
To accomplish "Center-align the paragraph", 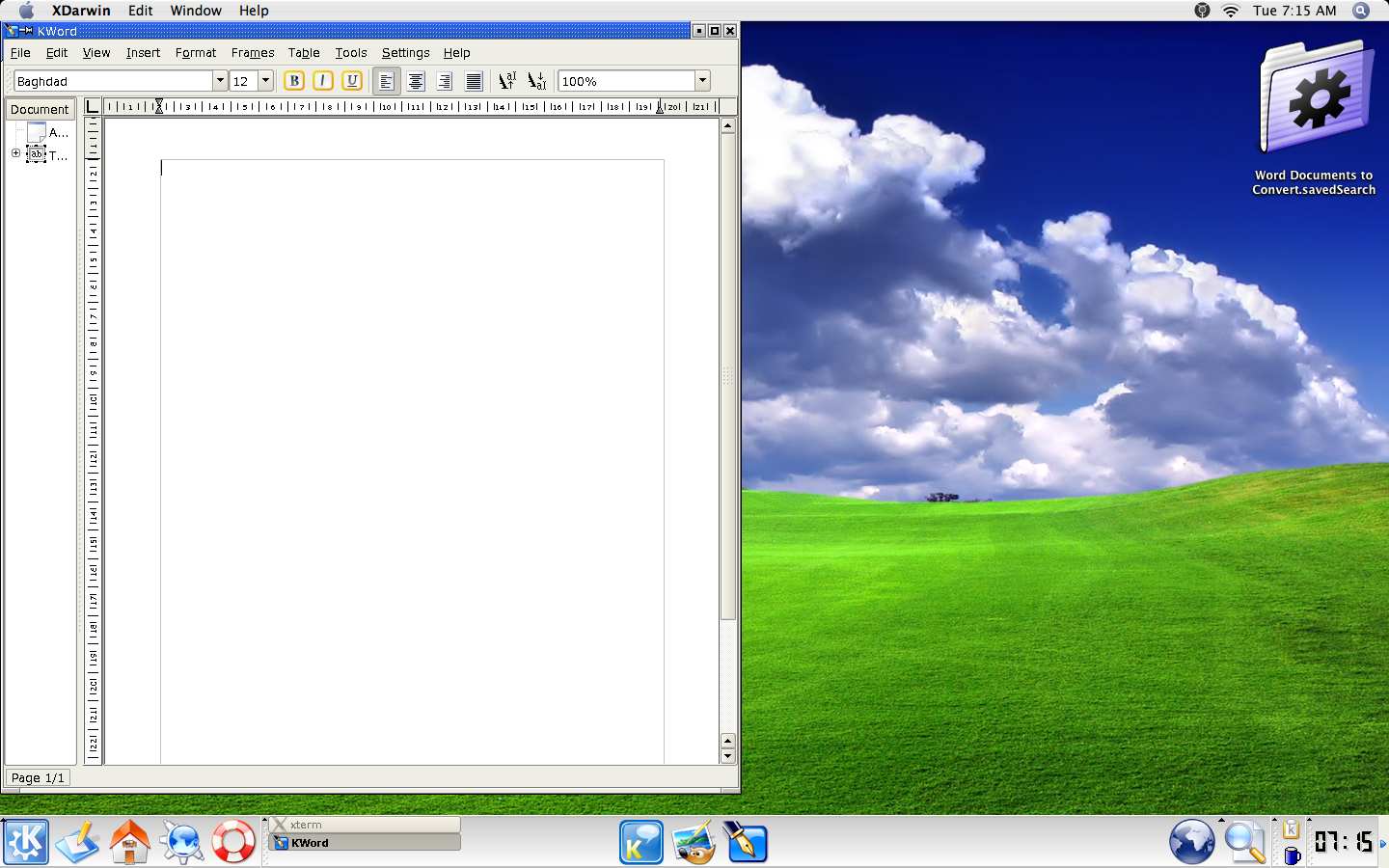I will (x=416, y=81).
